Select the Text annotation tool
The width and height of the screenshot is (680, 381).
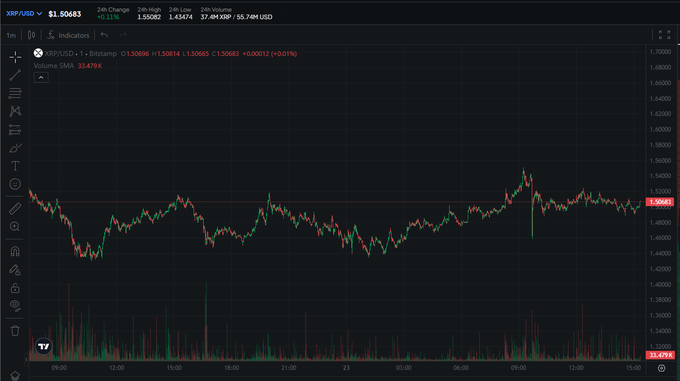[15, 166]
